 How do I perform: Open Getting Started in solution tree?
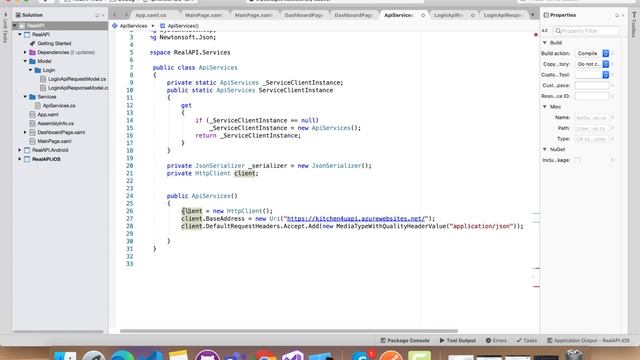(x=54, y=43)
